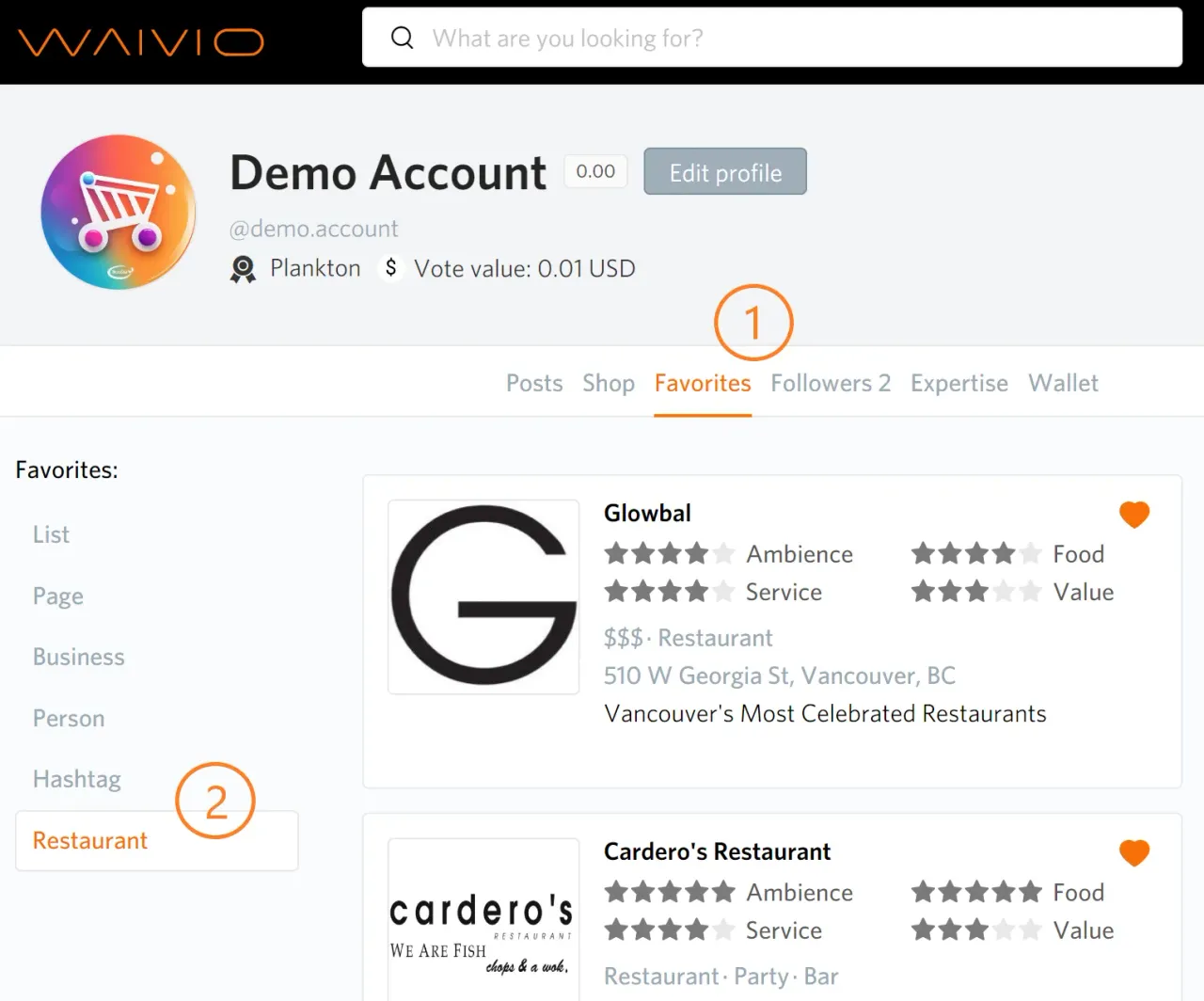Switch to the Shop tab
Image resolution: width=1204 pixels, height=1001 pixels.
coord(609,383)
